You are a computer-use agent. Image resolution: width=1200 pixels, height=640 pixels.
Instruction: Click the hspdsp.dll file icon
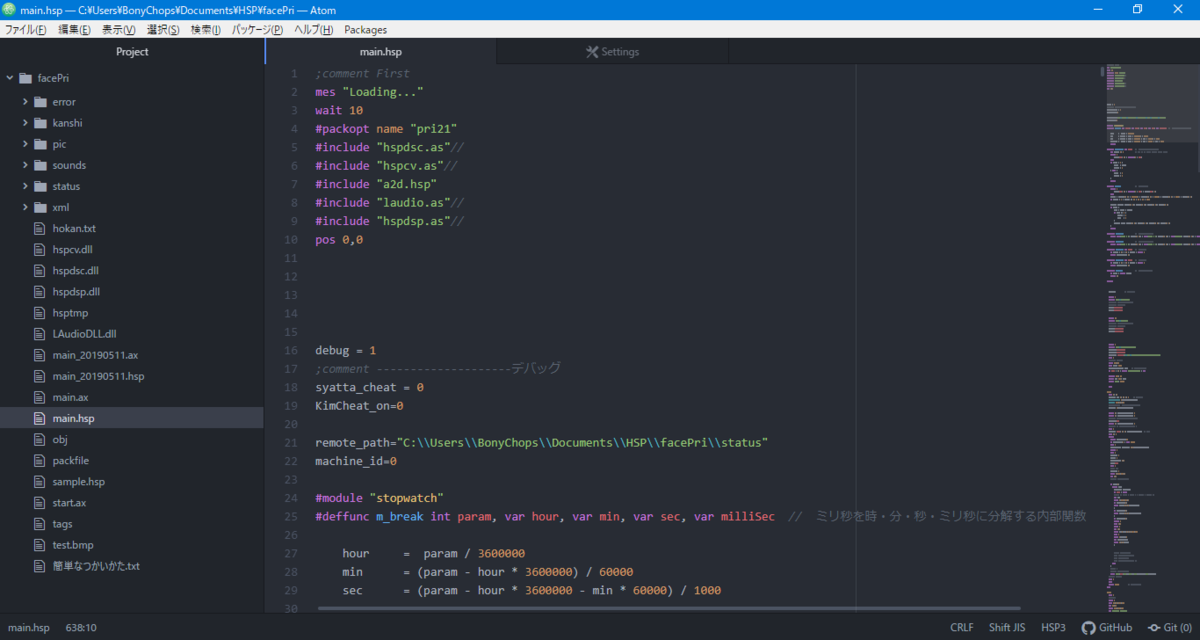(x=40, y=291)
